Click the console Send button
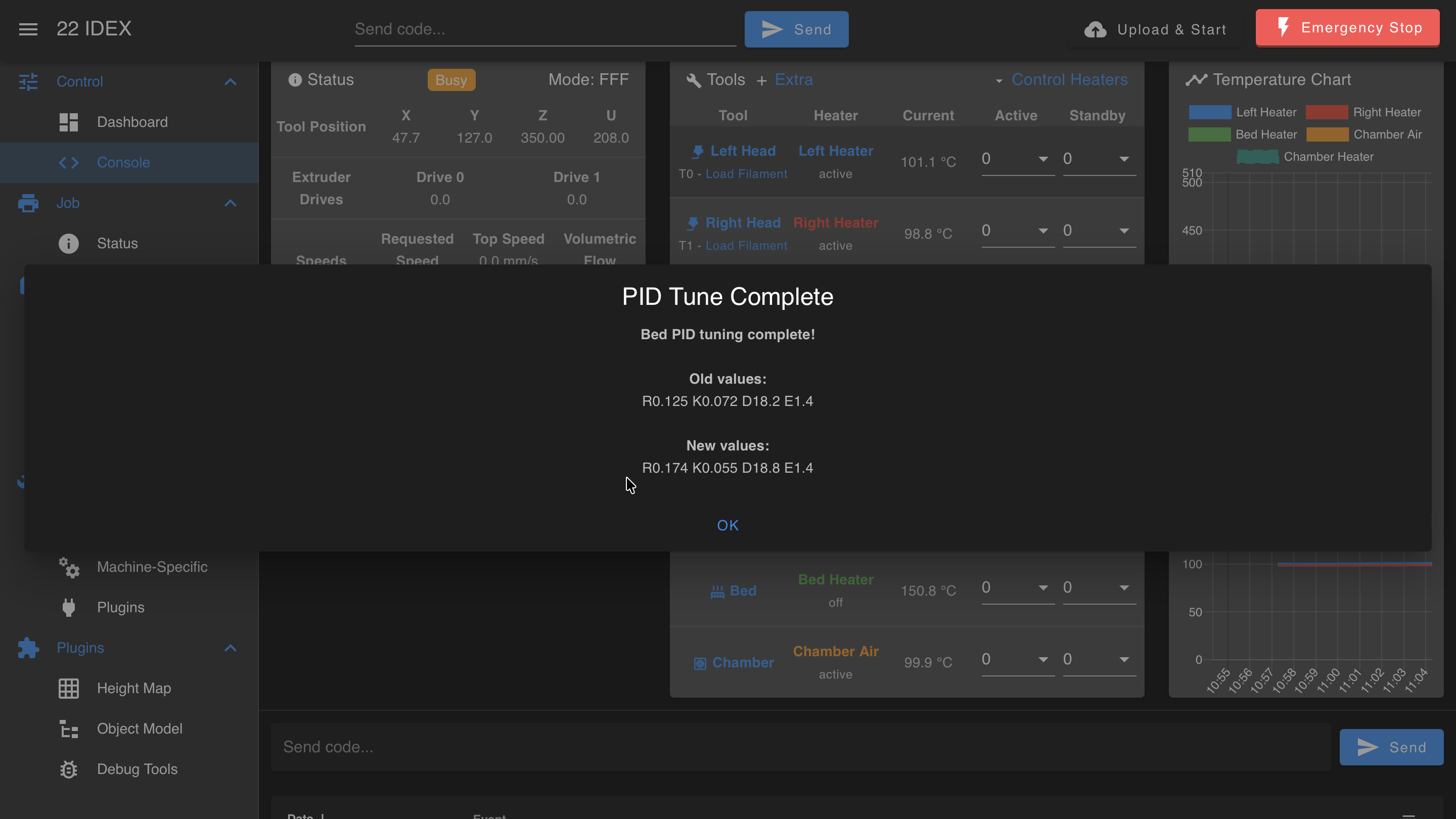Image resolution: width=1456 pixels, height=819 pixels. coord(1391,747)
